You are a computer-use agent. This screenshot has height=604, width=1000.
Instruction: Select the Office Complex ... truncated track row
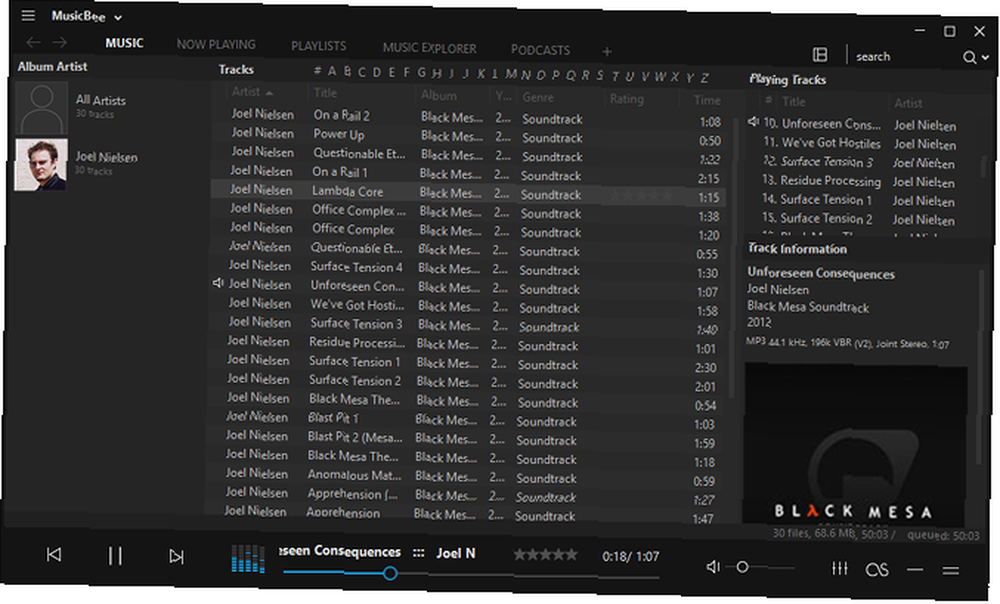click(x=469, y=211)
